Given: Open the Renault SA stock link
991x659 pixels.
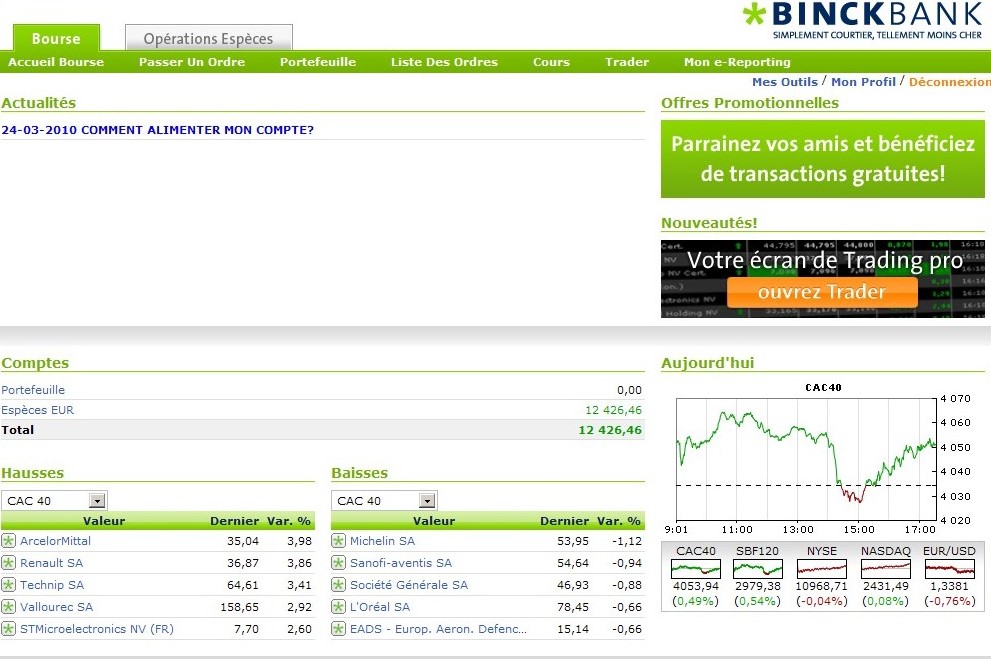Looking at the screenshot, I should click(52, 563).
